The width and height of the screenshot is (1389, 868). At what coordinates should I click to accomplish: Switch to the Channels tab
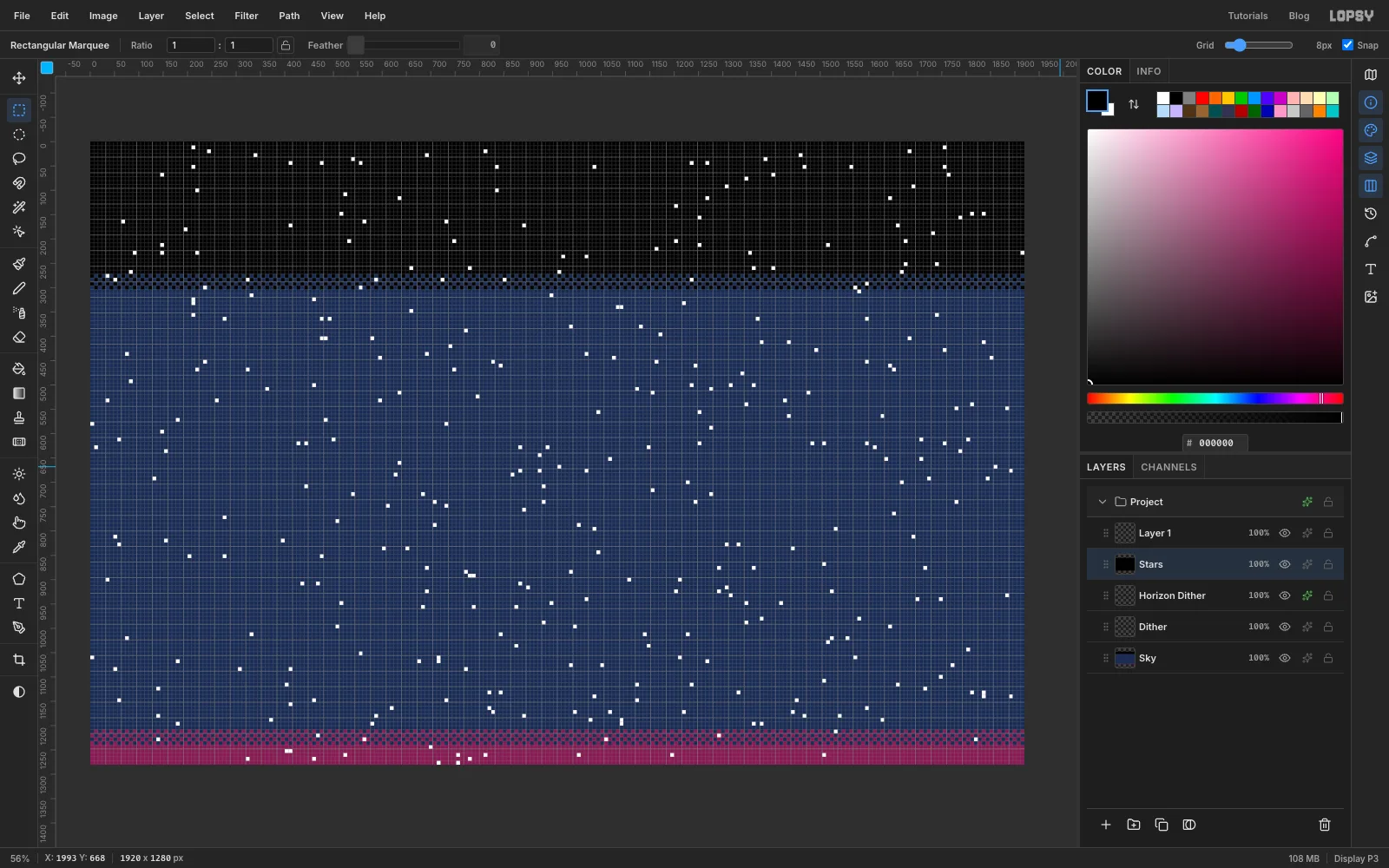coord(1168,467)
